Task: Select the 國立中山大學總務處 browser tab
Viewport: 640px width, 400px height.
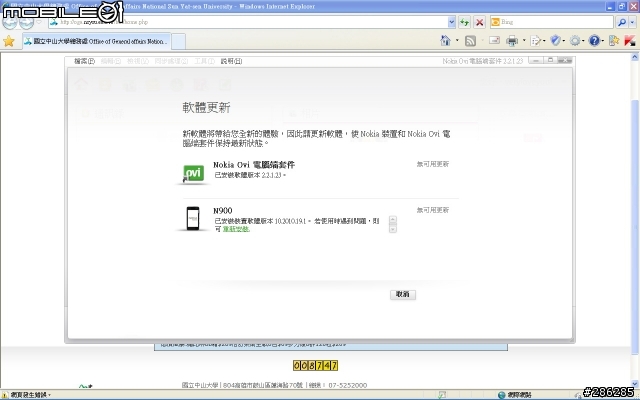Action: pyautogui.click(x=96, y=41)
